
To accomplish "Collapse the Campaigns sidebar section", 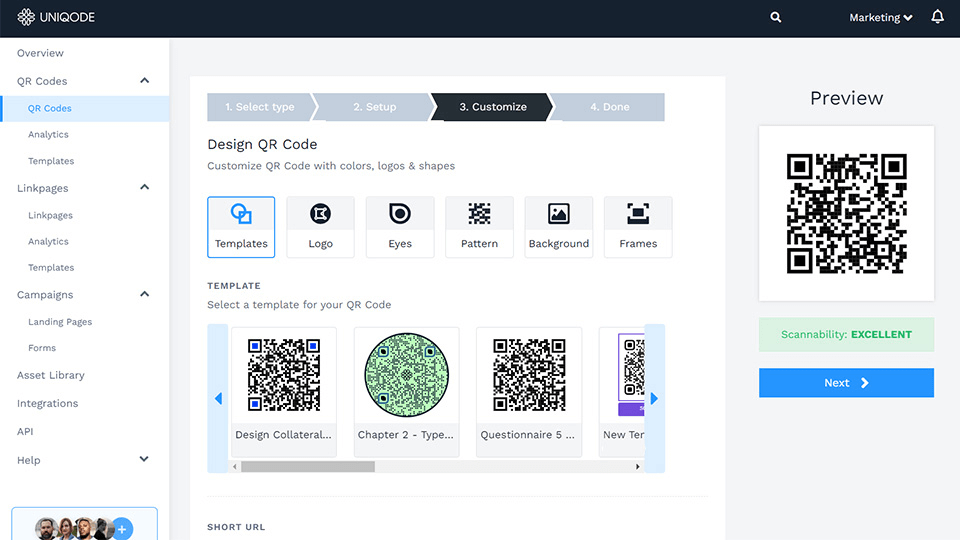I will (x=144, y=294).
